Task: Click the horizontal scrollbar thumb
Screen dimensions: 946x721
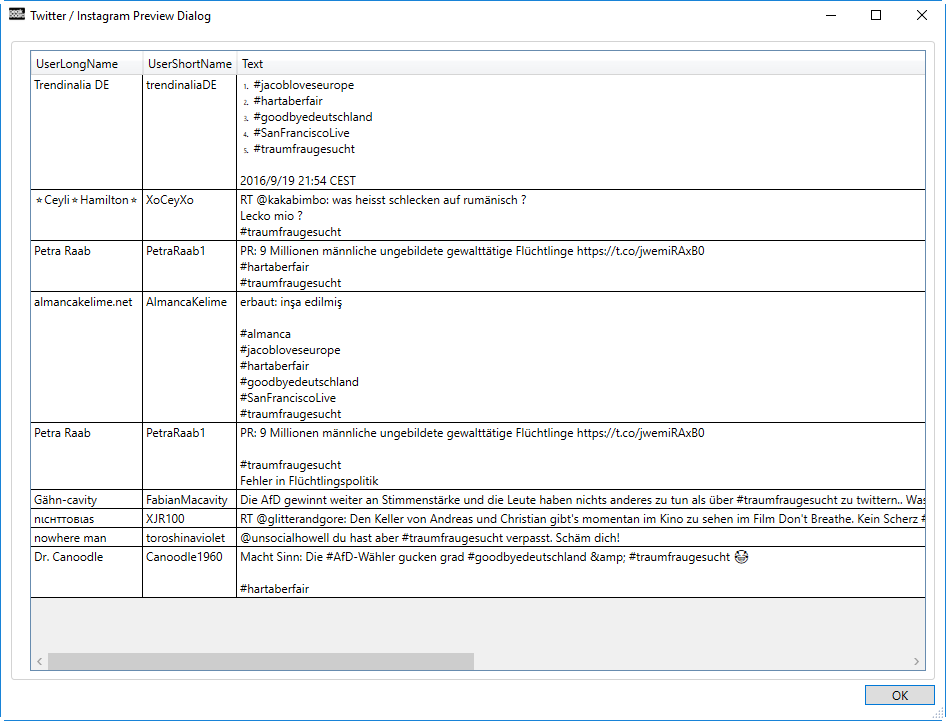Action: pos(261,661)
